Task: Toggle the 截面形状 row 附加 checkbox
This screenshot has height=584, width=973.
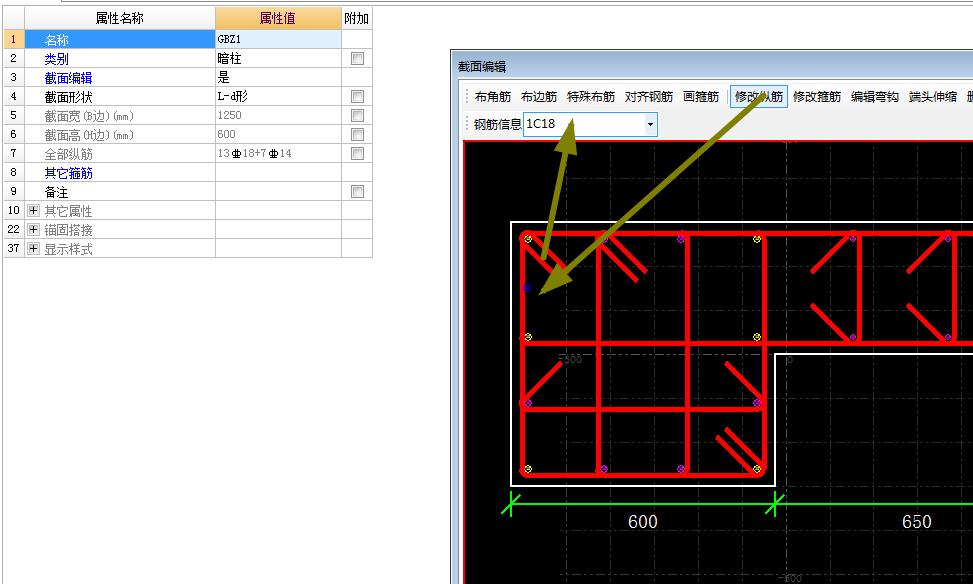Action: [x=357, y=96]
